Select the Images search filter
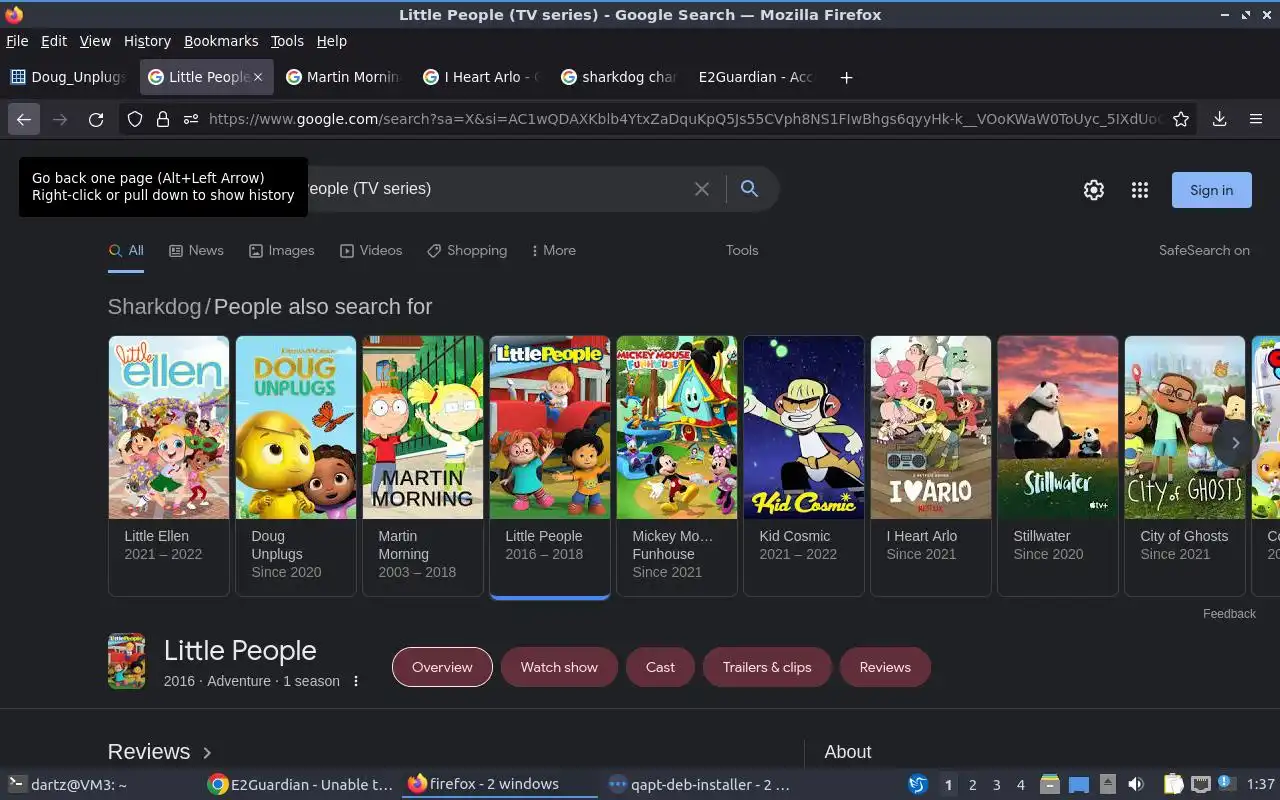The width and height of the screenshot is (1280, 800). click(282, 251)
